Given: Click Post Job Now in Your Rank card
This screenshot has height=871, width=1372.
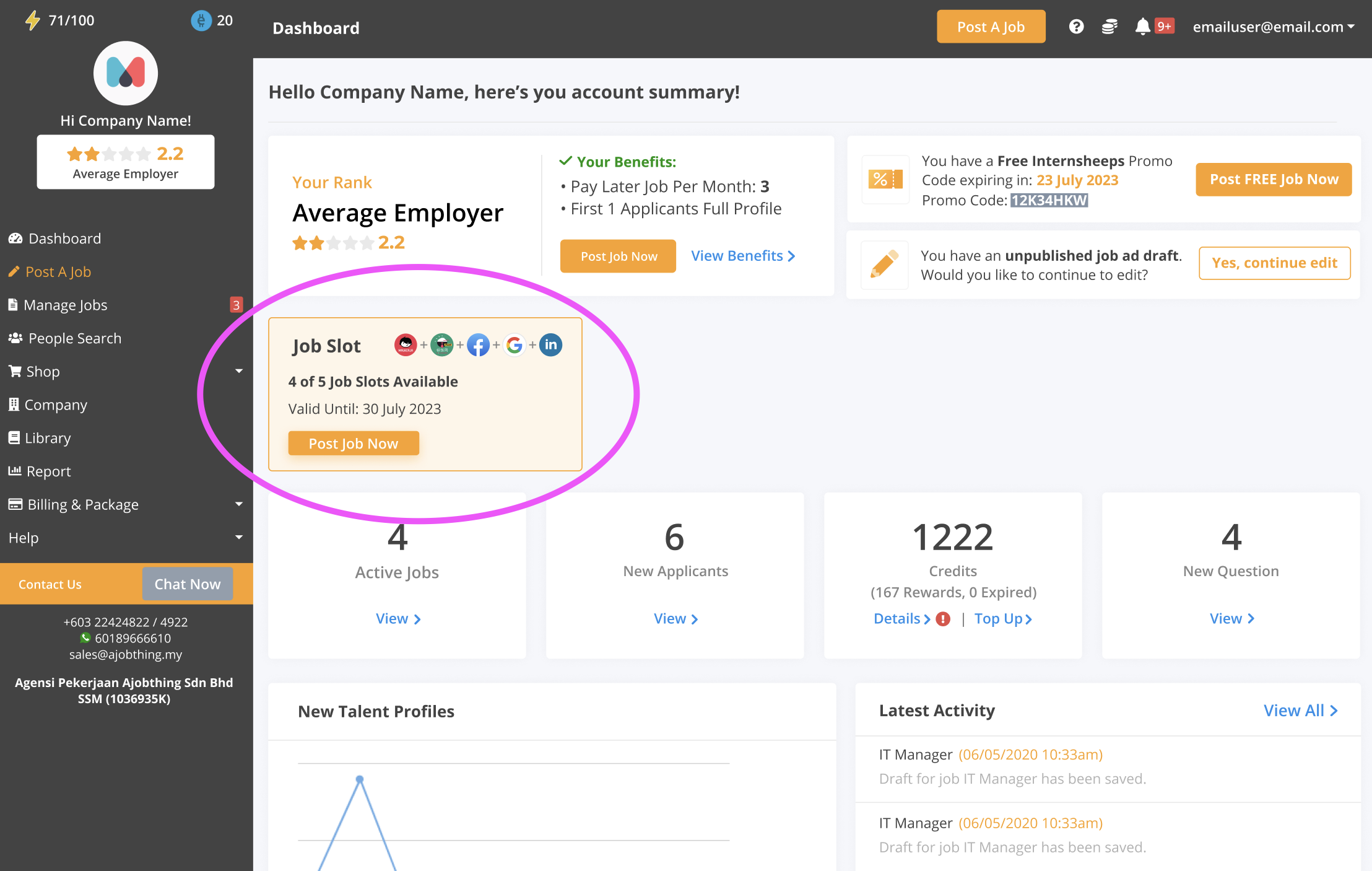Looking at the screenshot, I should pyautogui.click(x=618, y=256).
